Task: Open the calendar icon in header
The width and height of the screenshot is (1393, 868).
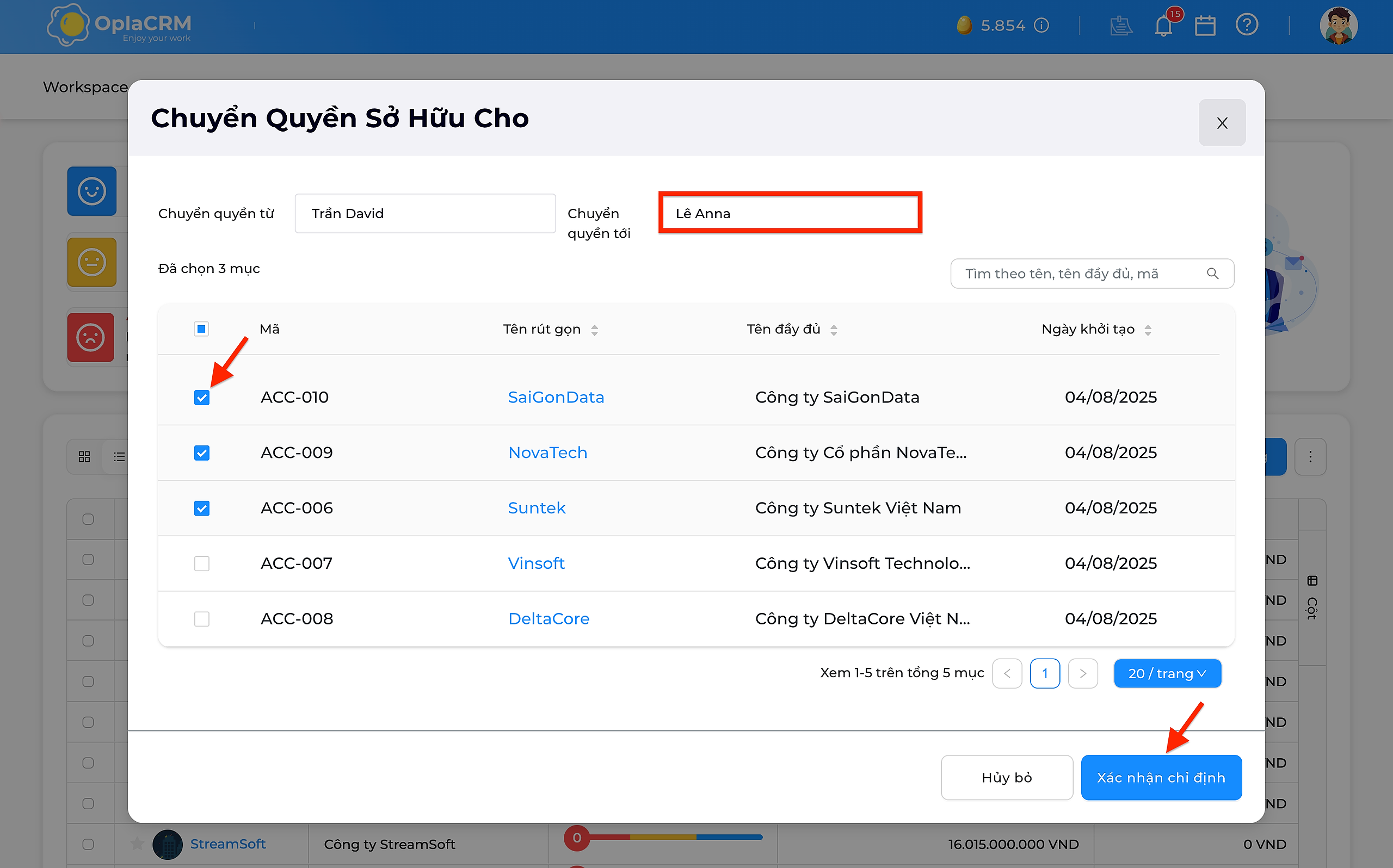Action: [x=1205, y=26]
